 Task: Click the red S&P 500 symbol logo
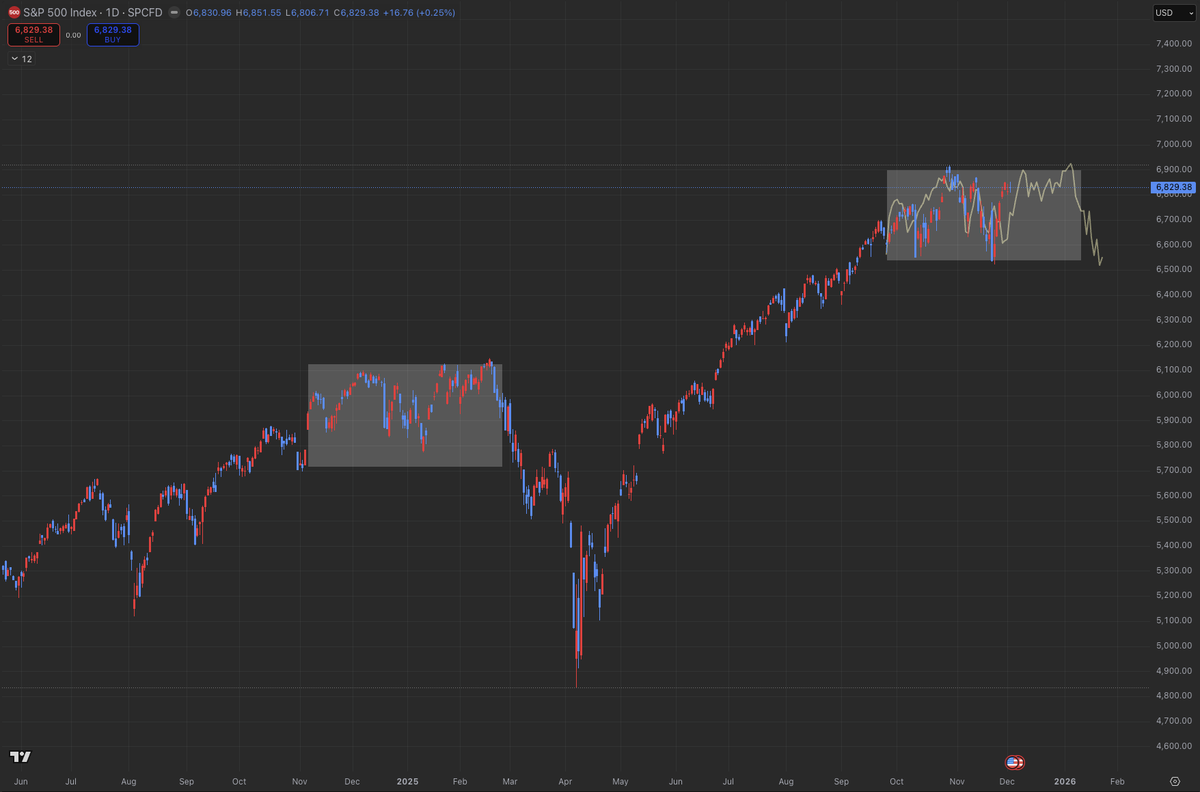pyautogui.click(x=14, y=12)
